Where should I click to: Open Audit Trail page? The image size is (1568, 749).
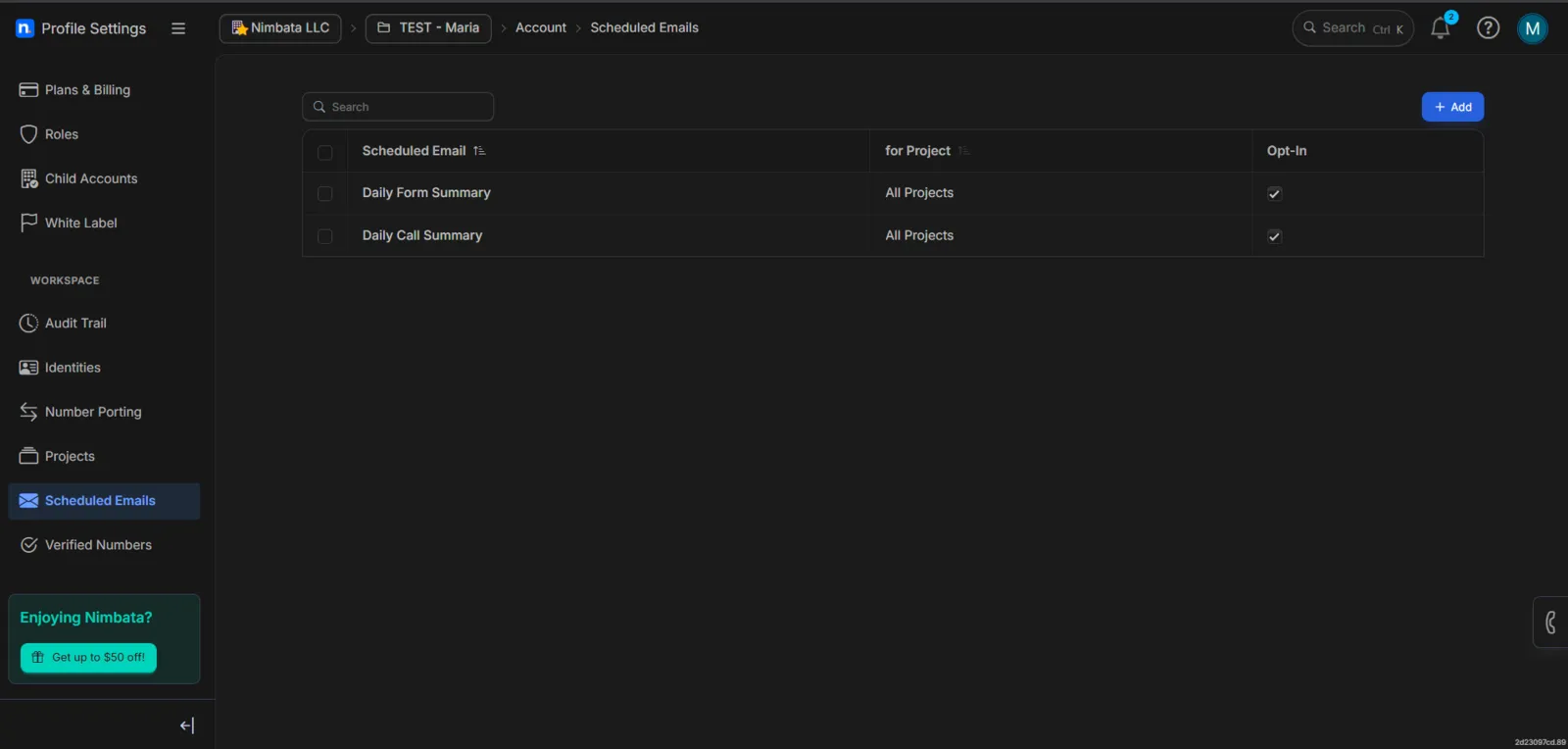(x=104, y=323)
